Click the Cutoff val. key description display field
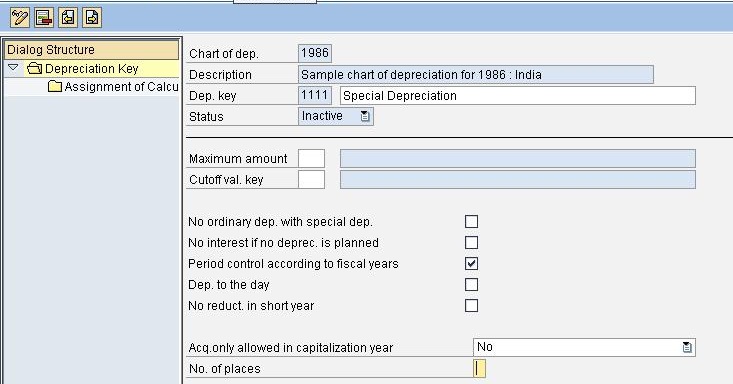The width and height of the screenshot is (733, 384). 517,180
